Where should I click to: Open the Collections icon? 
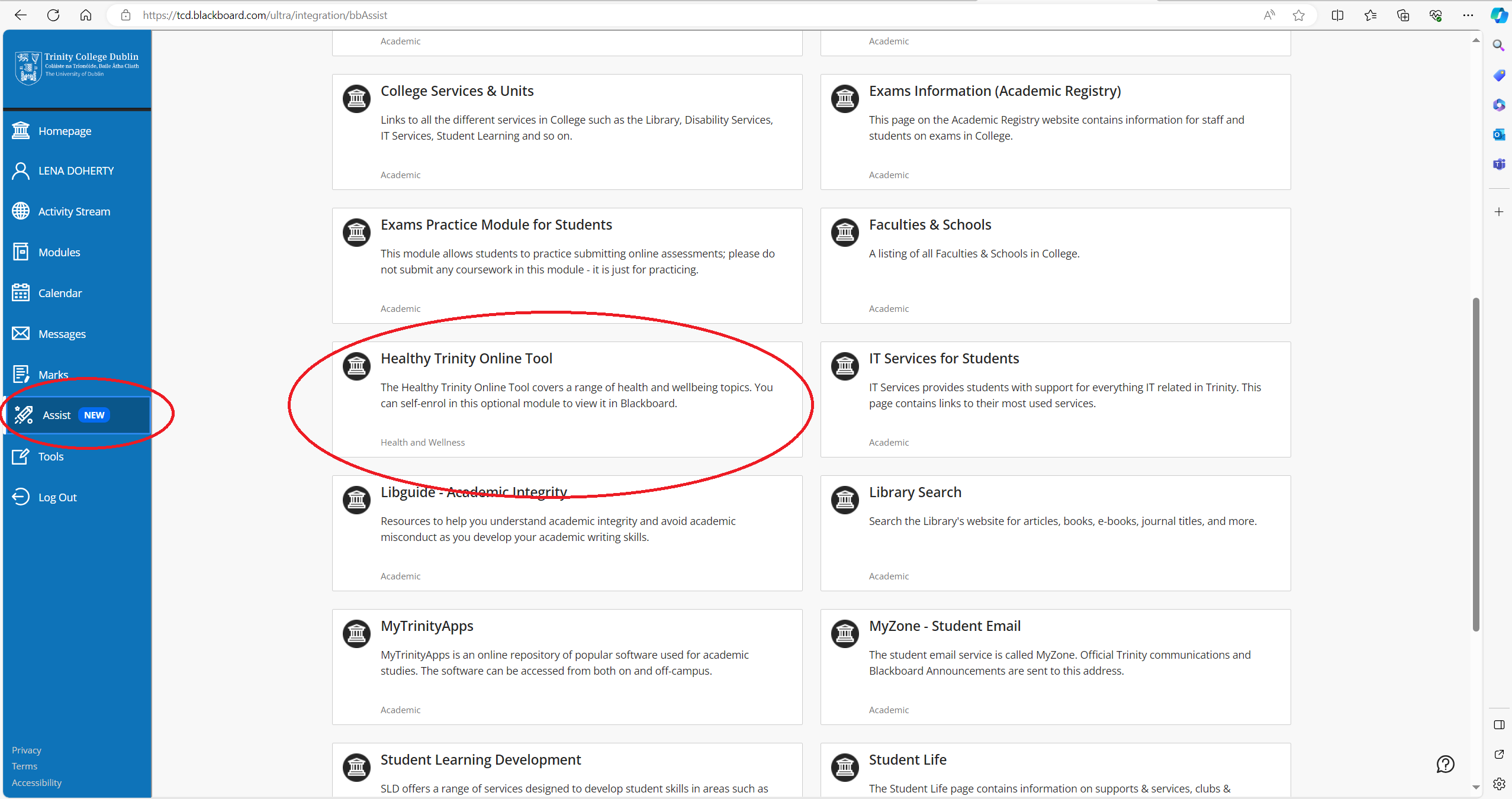pyautogui.click(x=1402, y=15)
